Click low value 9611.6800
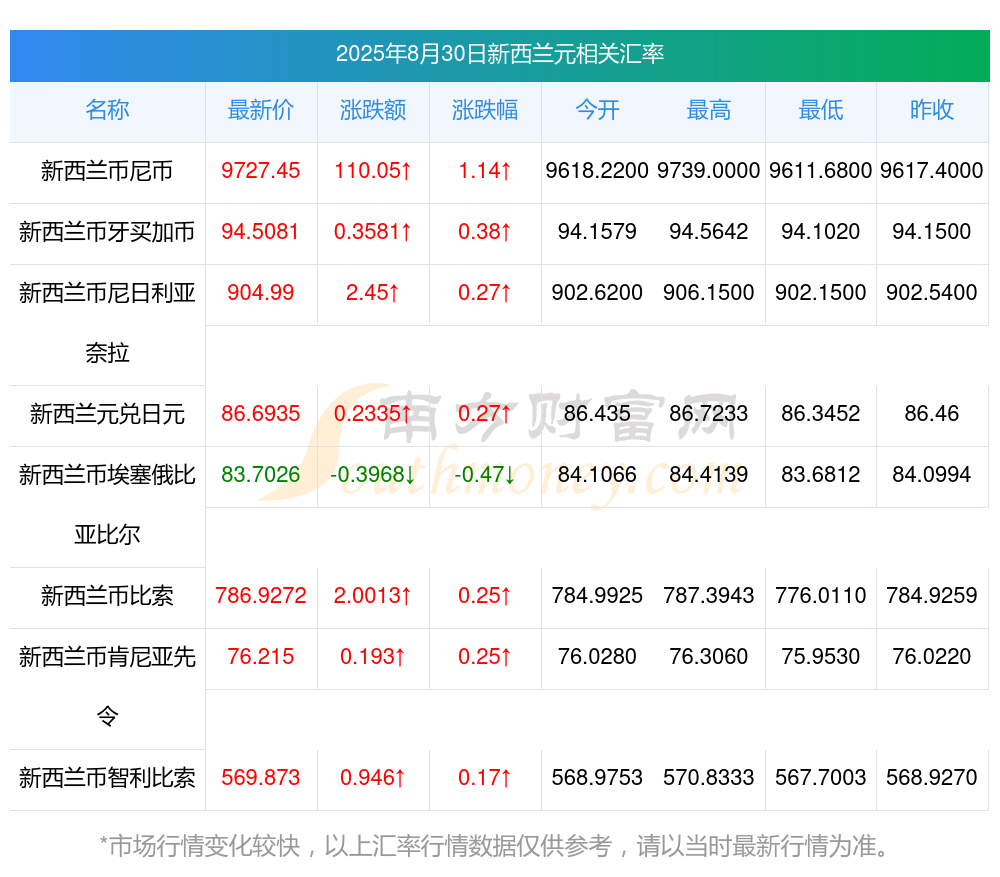The image size is (1000, 877). point(821,171)
